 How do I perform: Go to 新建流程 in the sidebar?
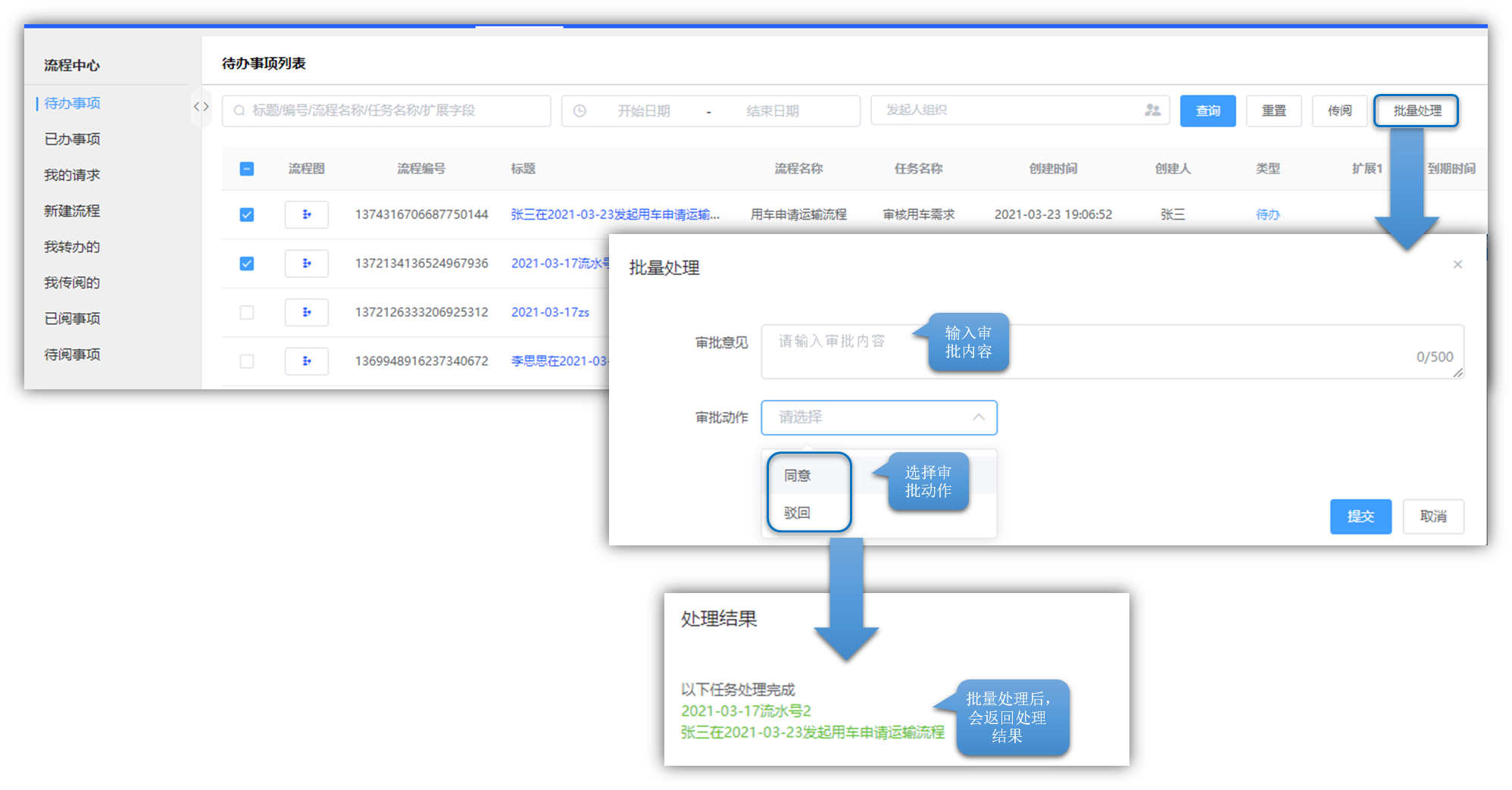click(x=72, y=211)
